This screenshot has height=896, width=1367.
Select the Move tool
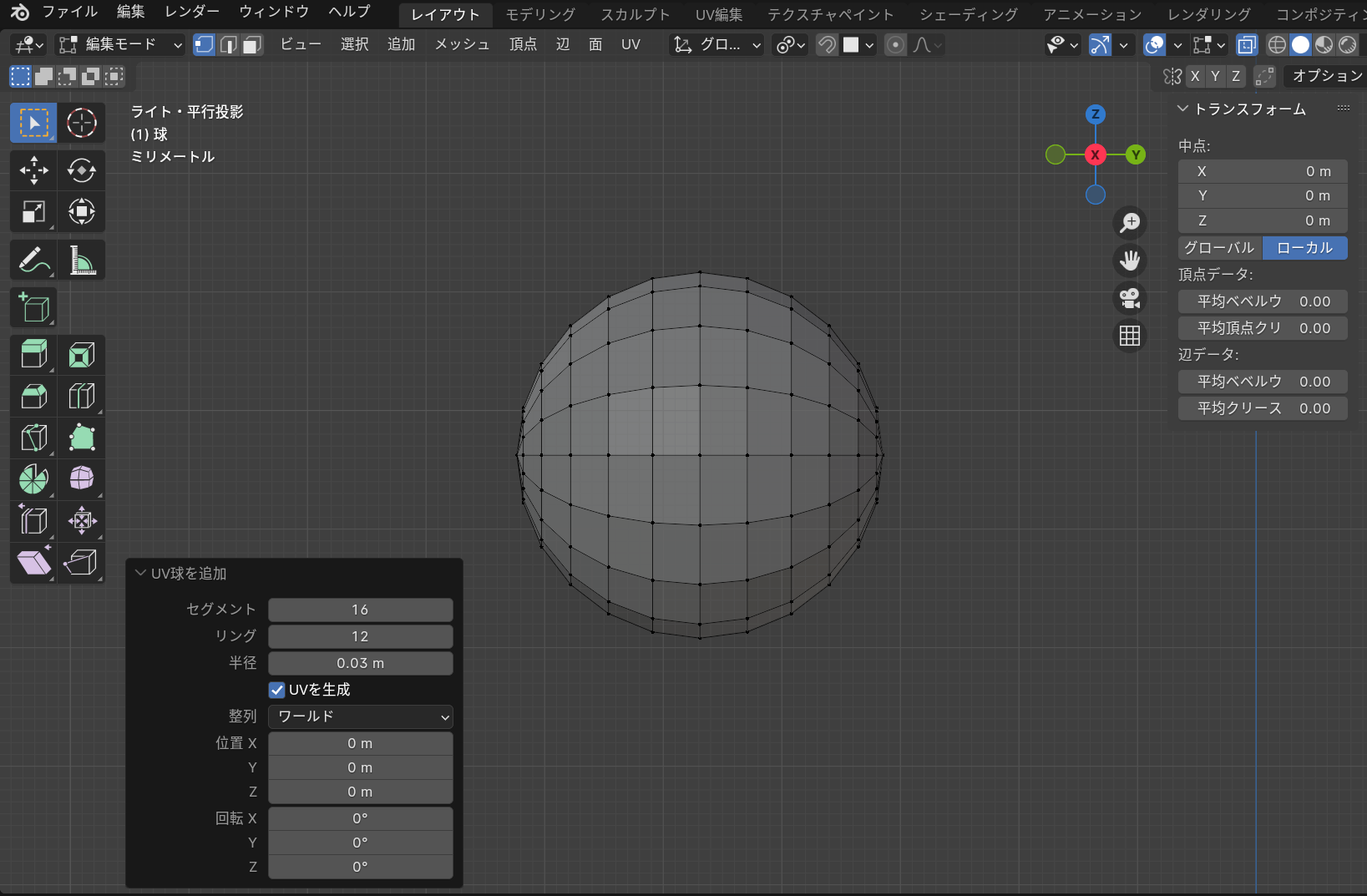tap(33, 170)
